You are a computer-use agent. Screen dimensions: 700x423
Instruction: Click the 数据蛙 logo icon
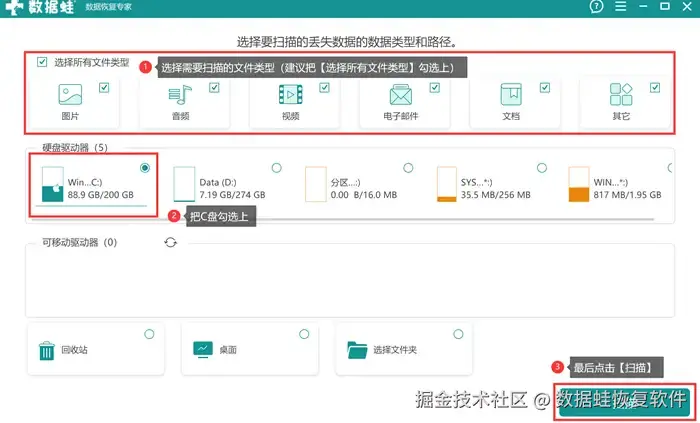click(14, 7)
